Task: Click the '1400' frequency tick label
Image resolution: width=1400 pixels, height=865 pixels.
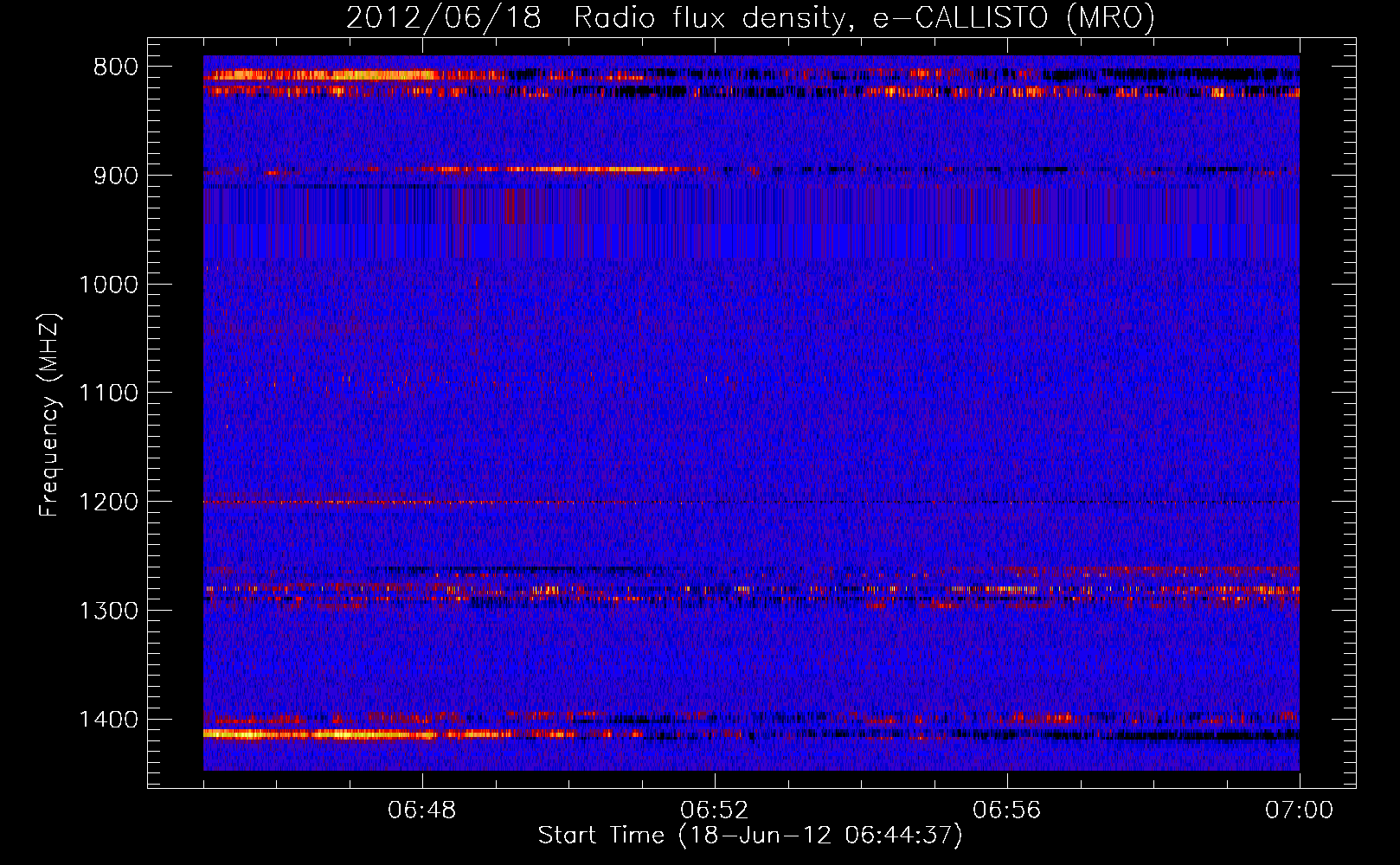Action: pos(109,720)
